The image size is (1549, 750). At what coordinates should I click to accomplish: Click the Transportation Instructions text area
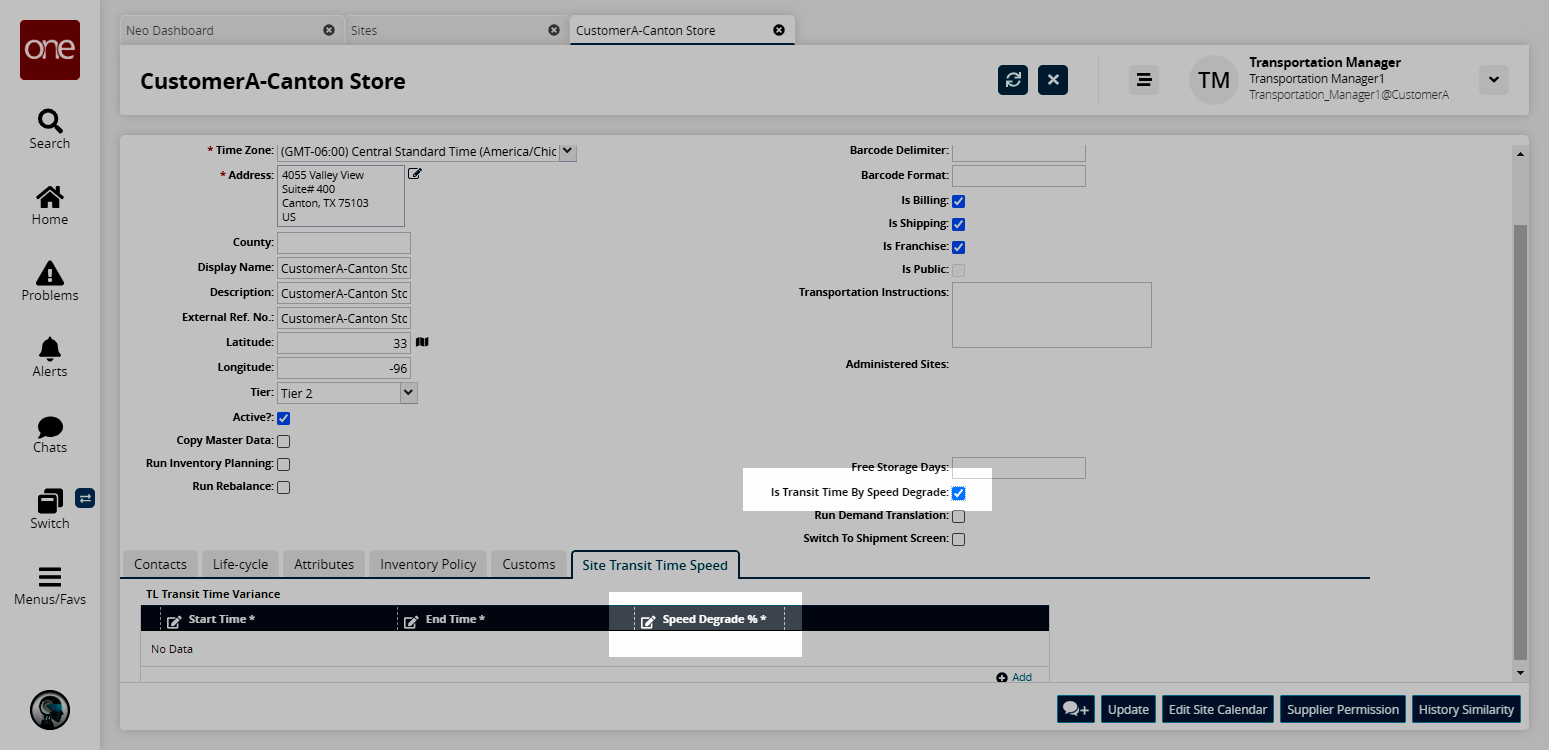click(x=1052, y=315)
